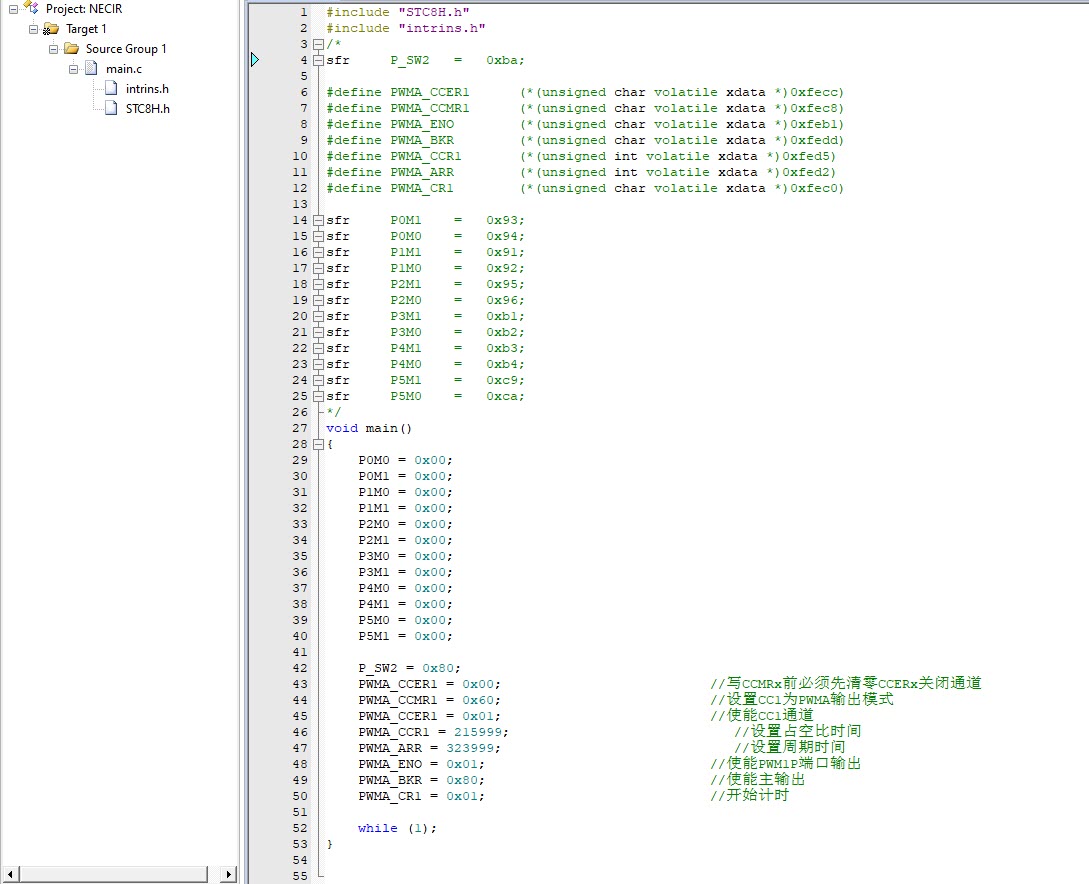Click the STC8H.h header file icon

click(x=112, y=108)
